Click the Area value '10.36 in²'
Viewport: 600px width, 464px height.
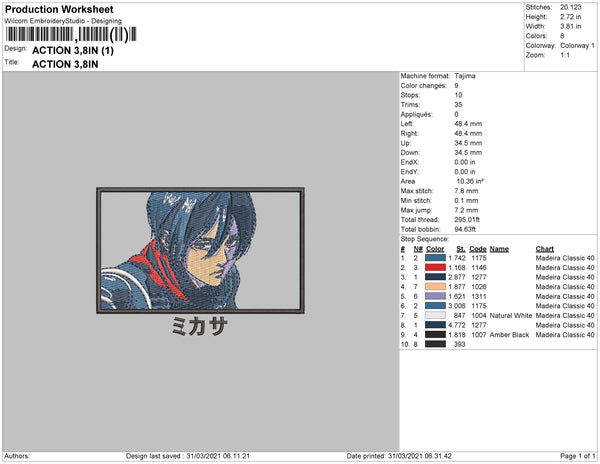click(470, 181)
